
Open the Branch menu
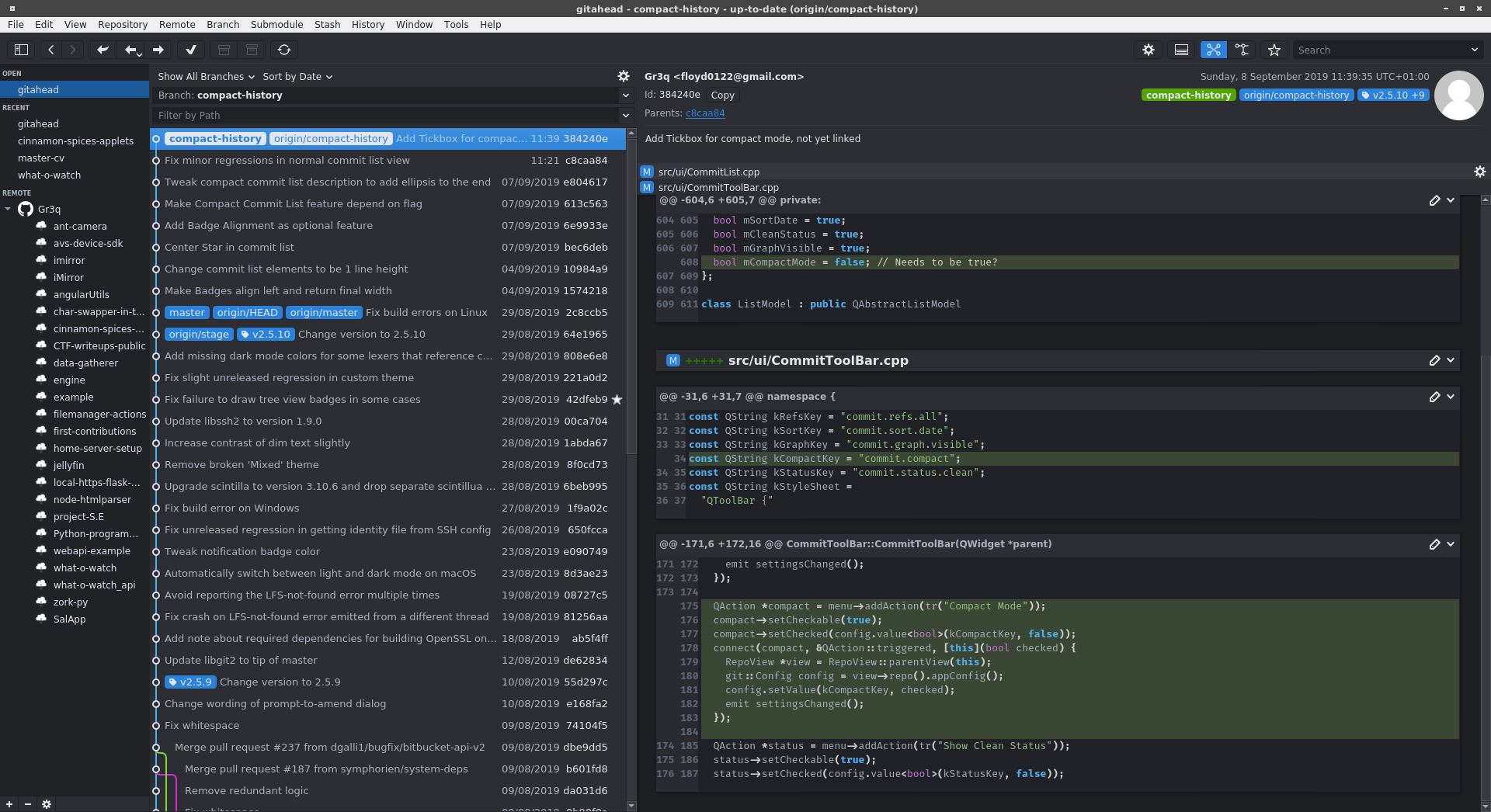[x=223, y=25]
